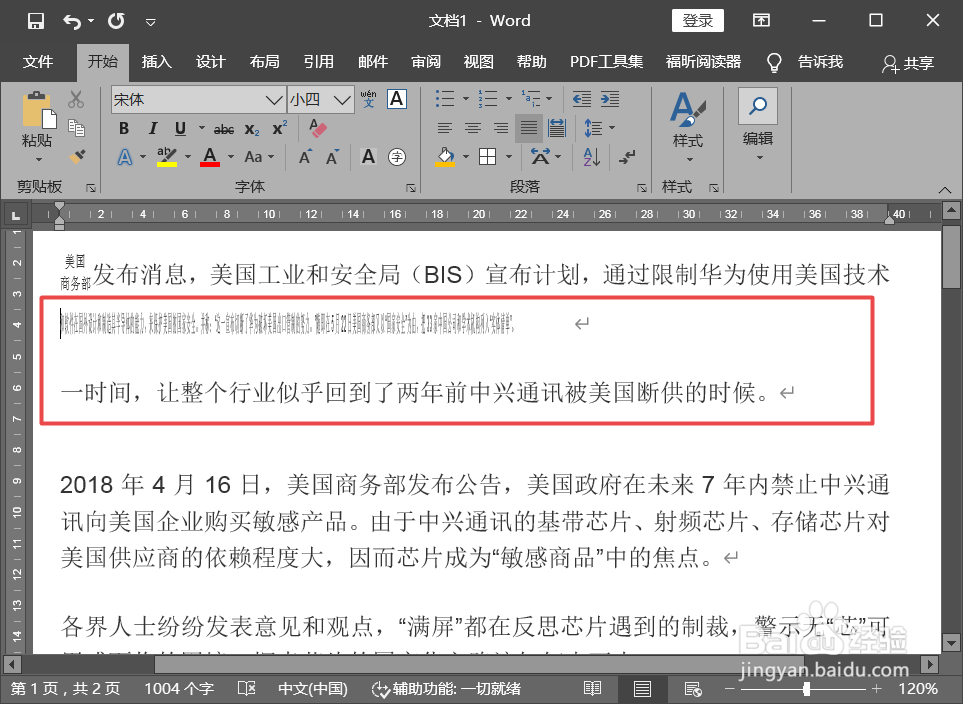Click the 共享 button

click(908, 62)
